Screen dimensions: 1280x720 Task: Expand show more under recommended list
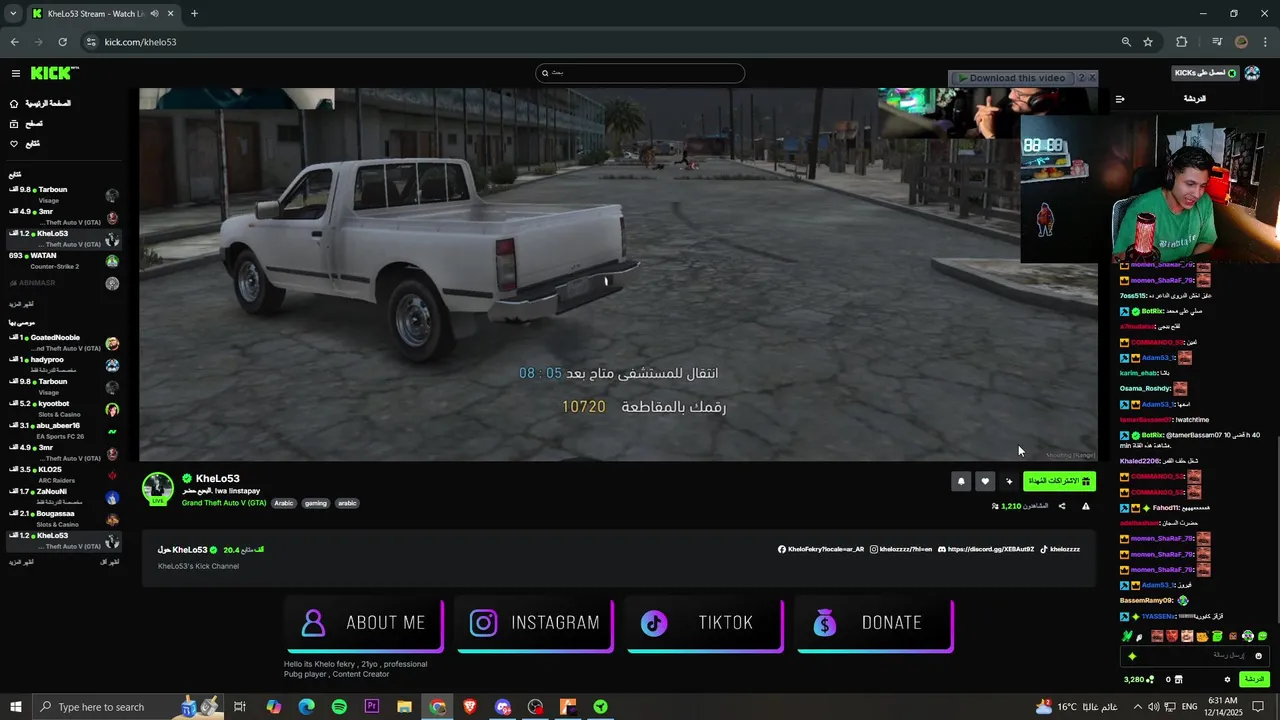click(x=21, y=562)
